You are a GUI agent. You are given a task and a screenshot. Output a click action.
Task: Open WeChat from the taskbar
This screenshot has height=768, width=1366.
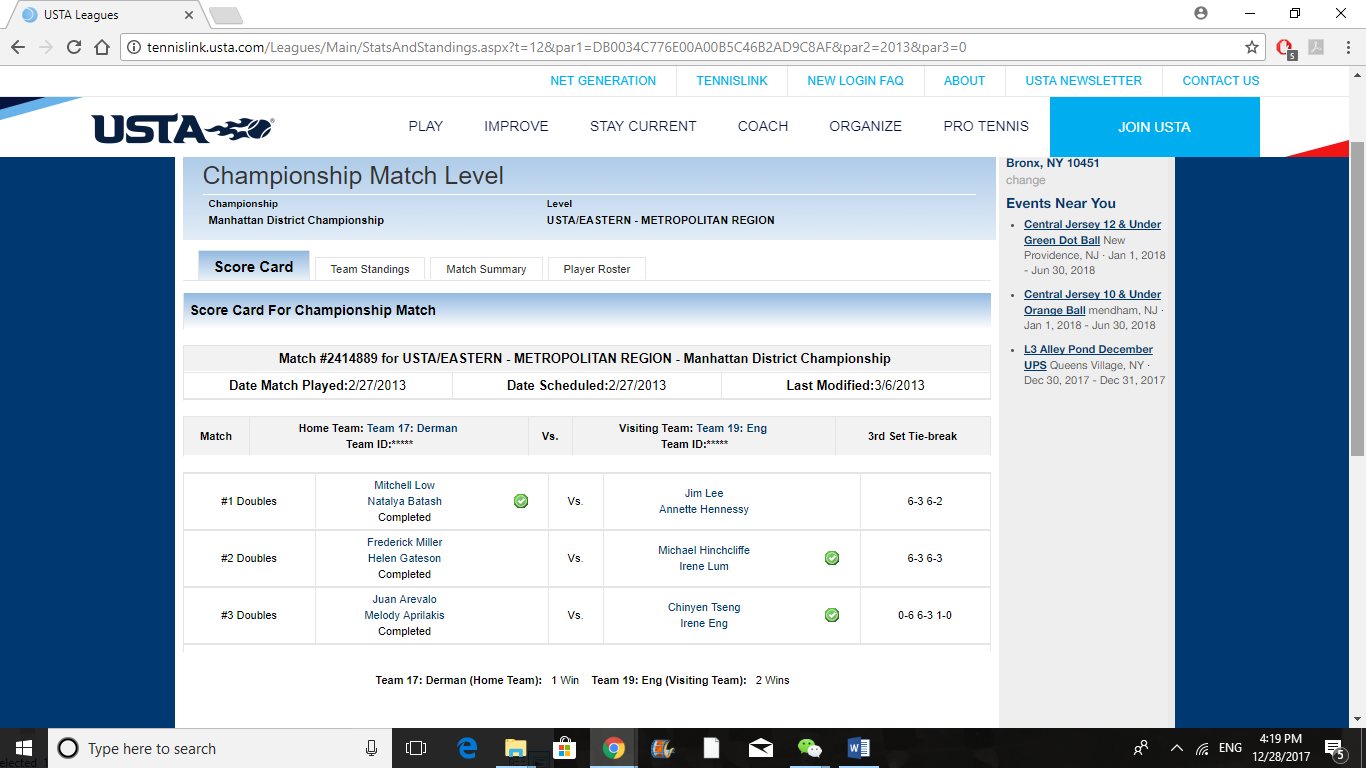click(809, 748)
